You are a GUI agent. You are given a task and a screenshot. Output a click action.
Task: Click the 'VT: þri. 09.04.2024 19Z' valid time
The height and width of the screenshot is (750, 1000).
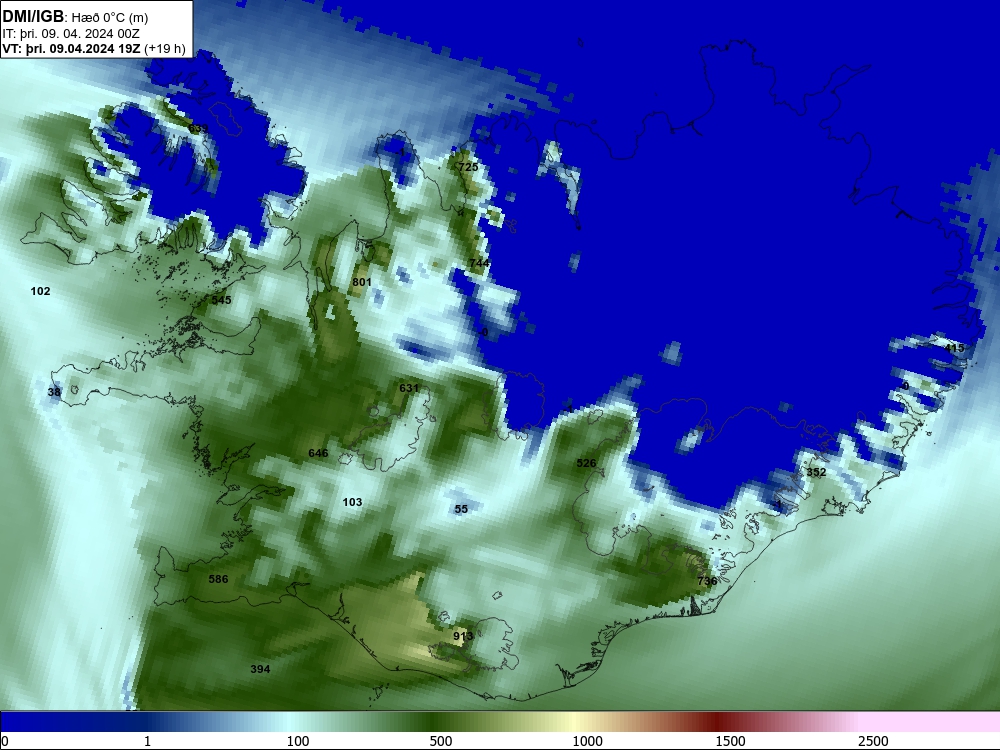71,49
